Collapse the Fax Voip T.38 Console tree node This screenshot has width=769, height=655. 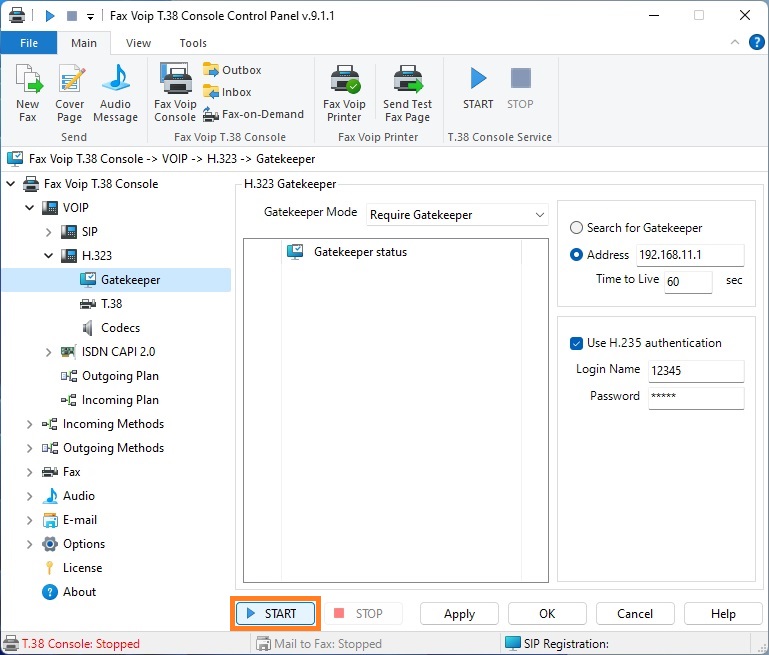(x=11, y=184)
